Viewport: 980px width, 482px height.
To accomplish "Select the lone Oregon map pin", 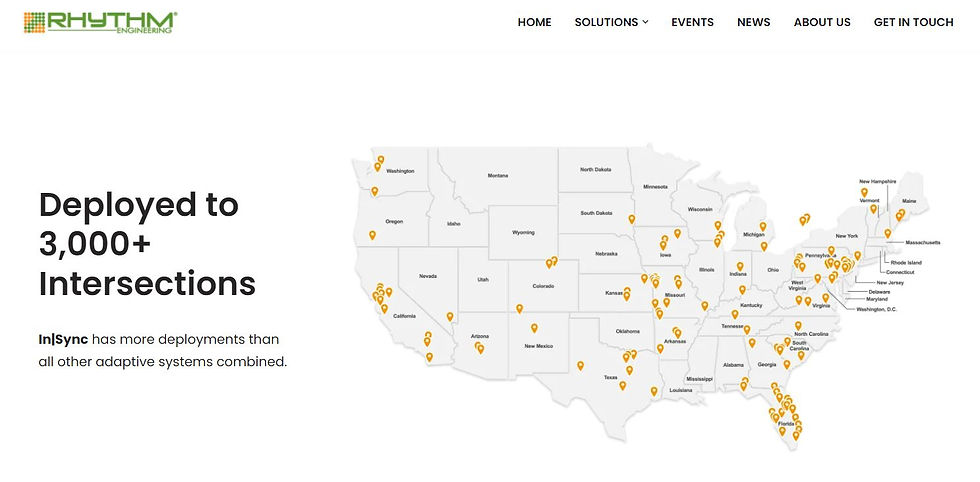I will click(x=372, y=235).
